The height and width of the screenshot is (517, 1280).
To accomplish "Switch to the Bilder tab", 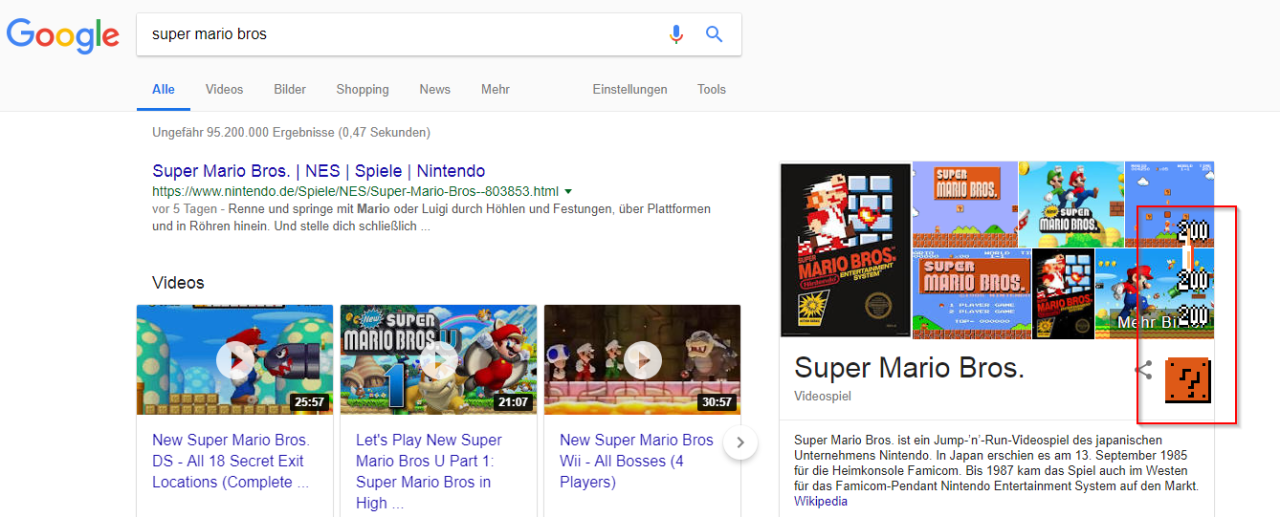I will tap(290, 89).
